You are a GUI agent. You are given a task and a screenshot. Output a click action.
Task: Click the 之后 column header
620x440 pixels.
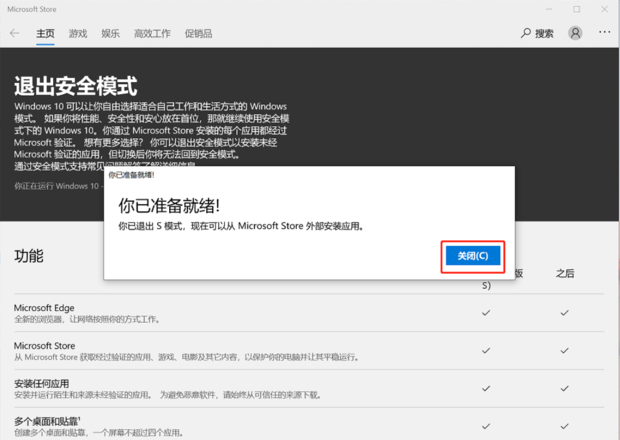coord(565,273)
